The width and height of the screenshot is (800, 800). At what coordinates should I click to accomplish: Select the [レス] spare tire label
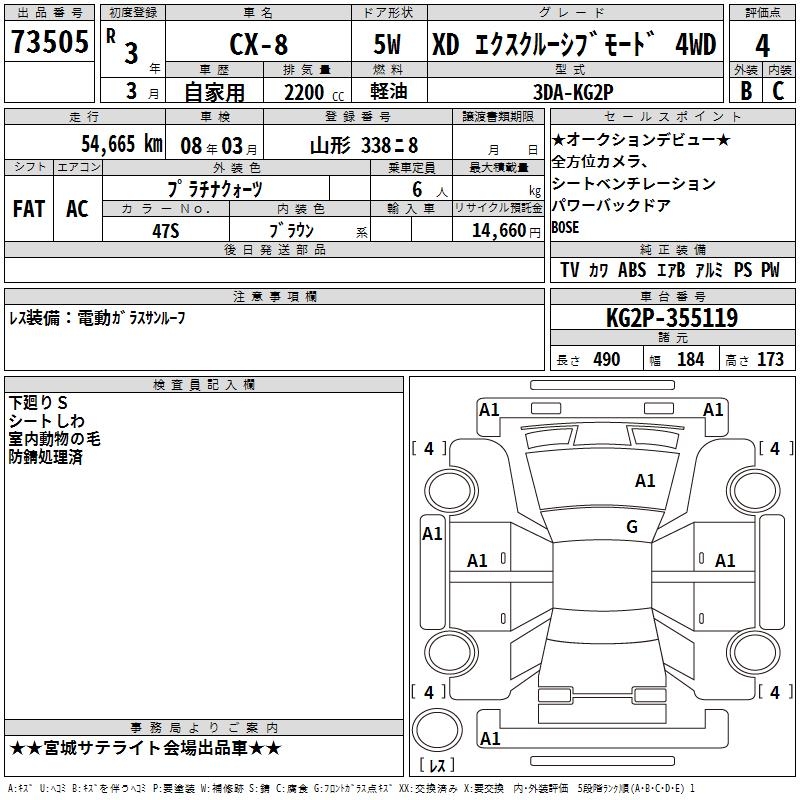(x=437, y=765)
